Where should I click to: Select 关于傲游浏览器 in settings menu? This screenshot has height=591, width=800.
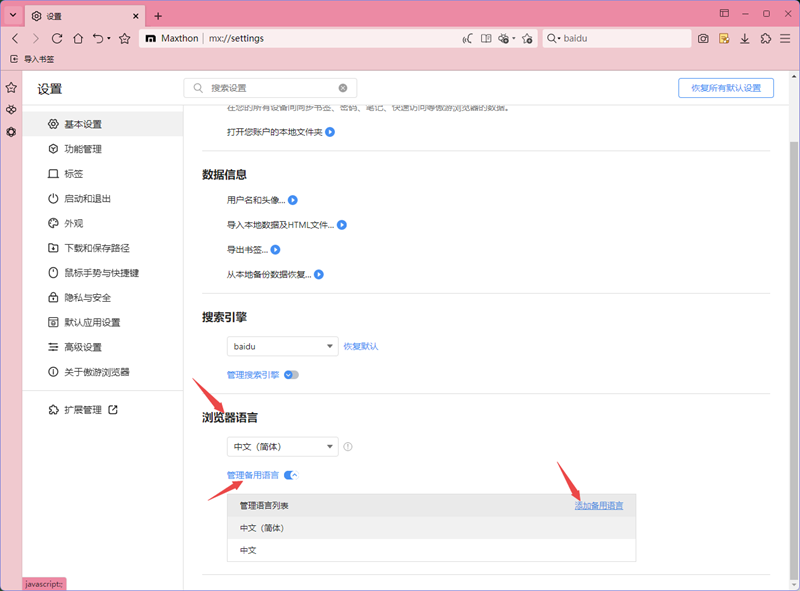click(103, 372)
